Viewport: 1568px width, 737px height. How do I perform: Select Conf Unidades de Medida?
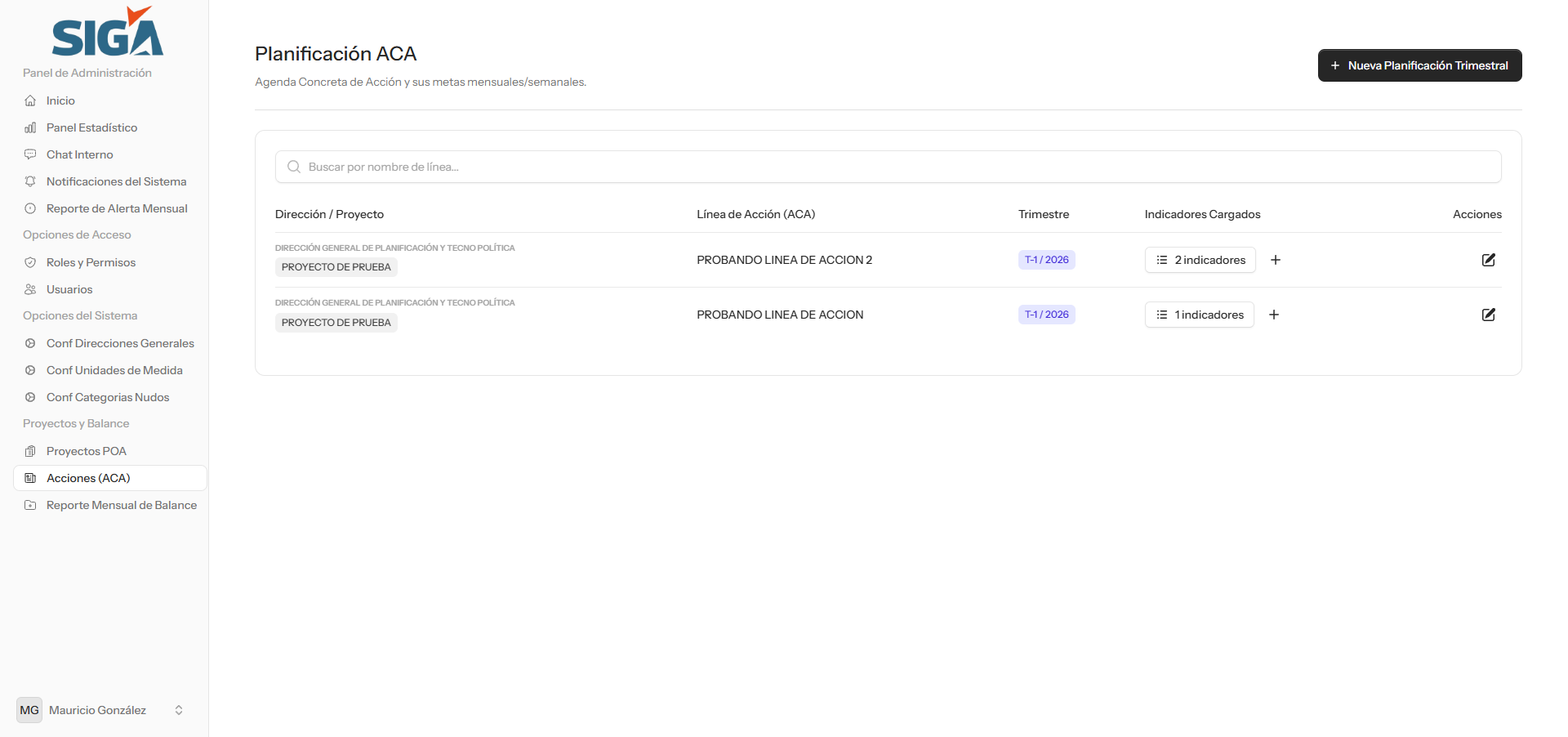114,370
